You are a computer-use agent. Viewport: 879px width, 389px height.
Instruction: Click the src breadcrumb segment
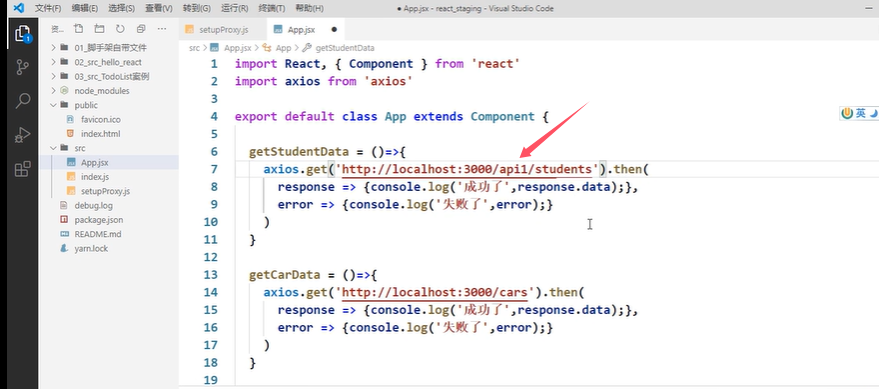pos(194,48)
